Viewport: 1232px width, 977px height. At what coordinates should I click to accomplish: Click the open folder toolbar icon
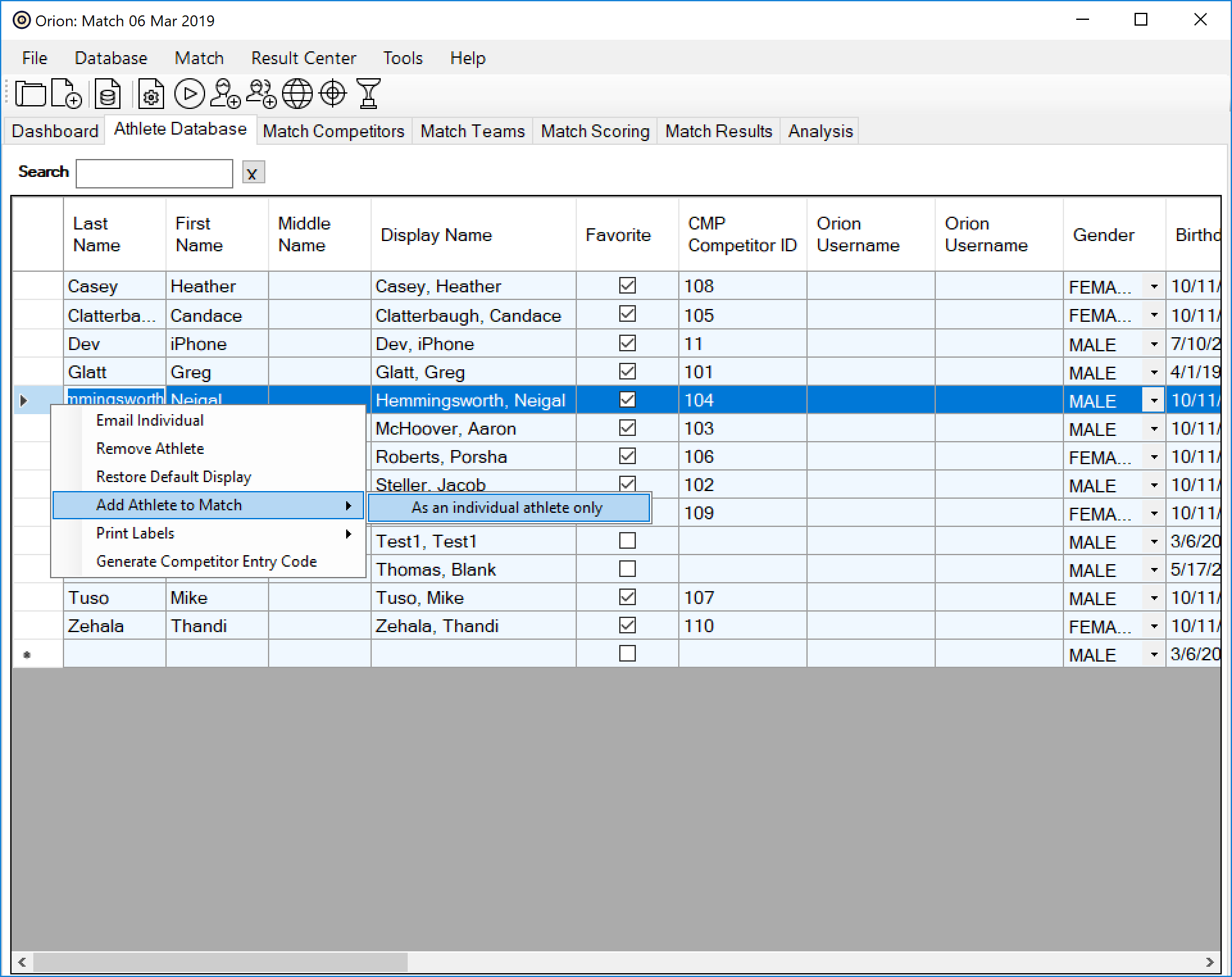pos(30,94)
